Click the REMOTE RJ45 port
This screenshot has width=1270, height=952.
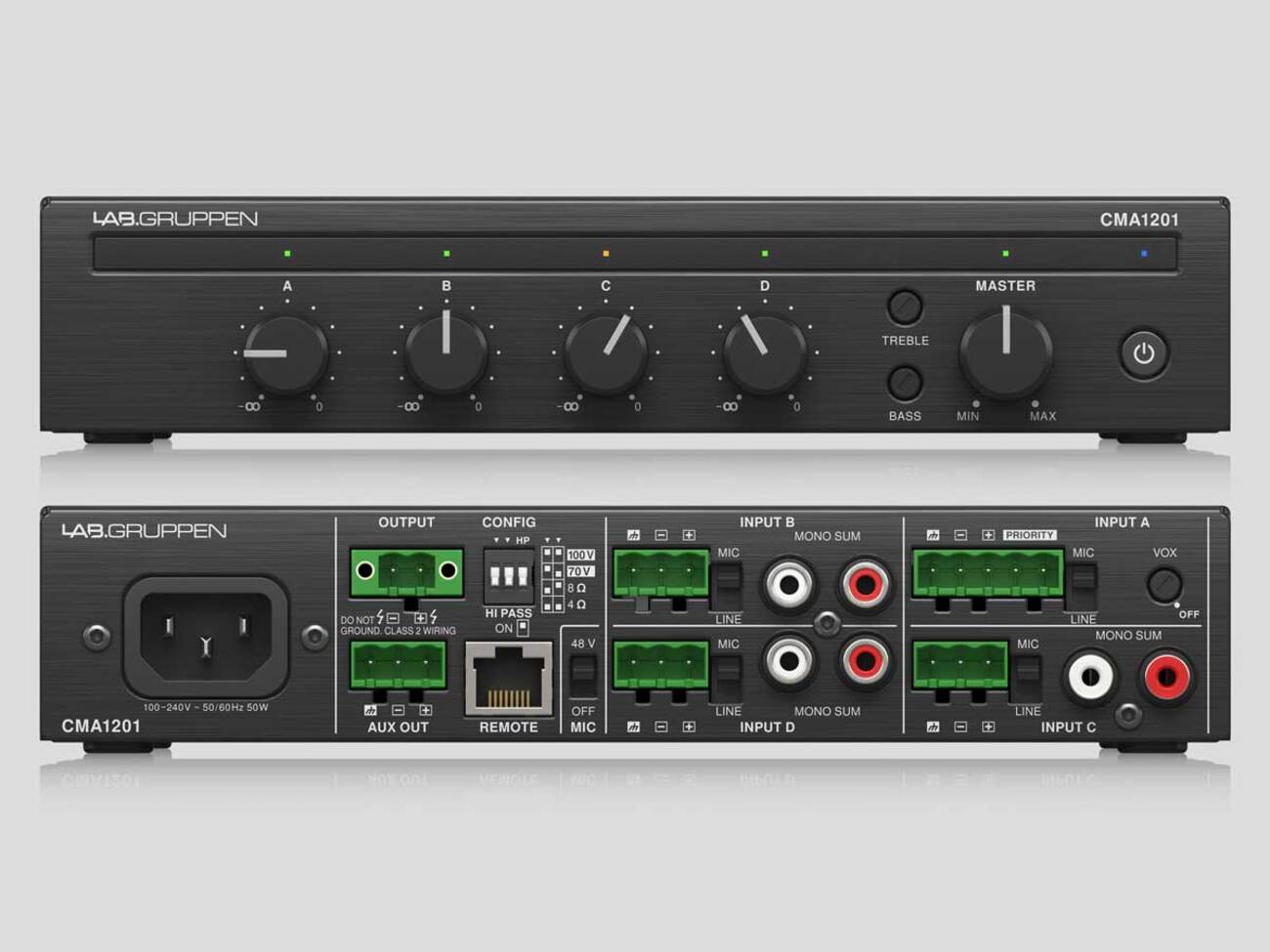coord(508,679)
